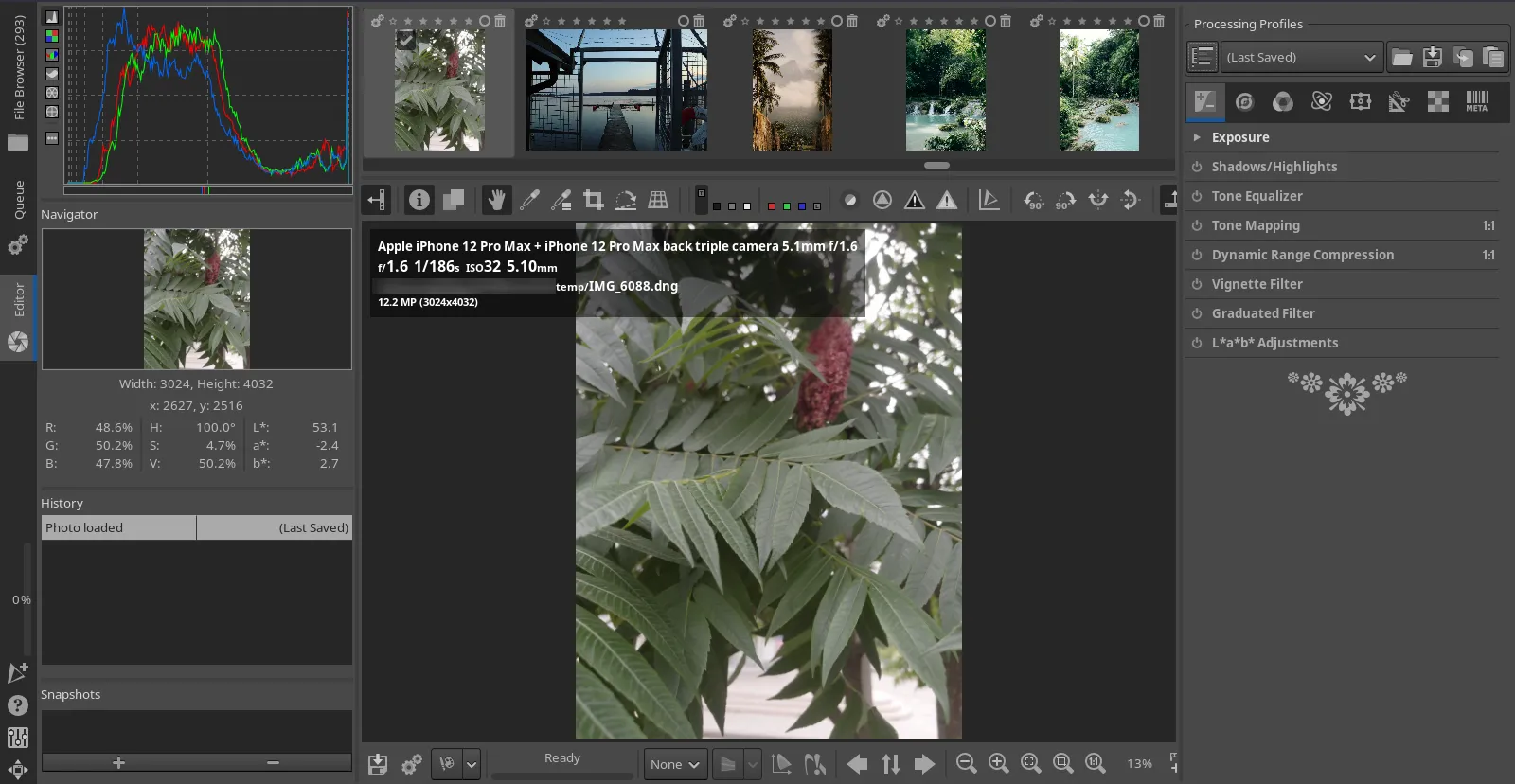1515x784 pixels.
Task: Synchronize file browser with editor arrows
Action: 891,764
